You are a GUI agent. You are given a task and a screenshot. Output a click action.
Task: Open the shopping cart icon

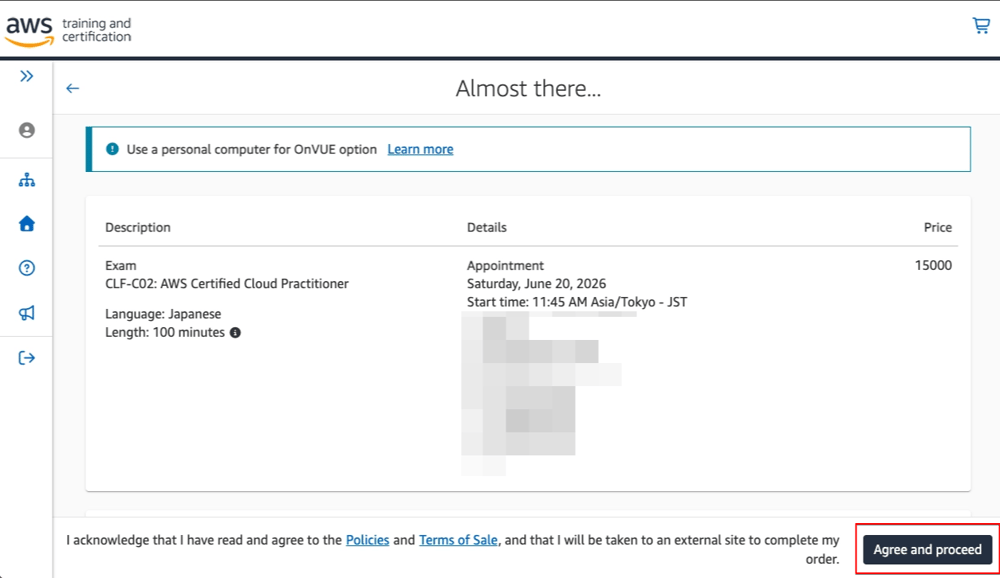point(981,26)
